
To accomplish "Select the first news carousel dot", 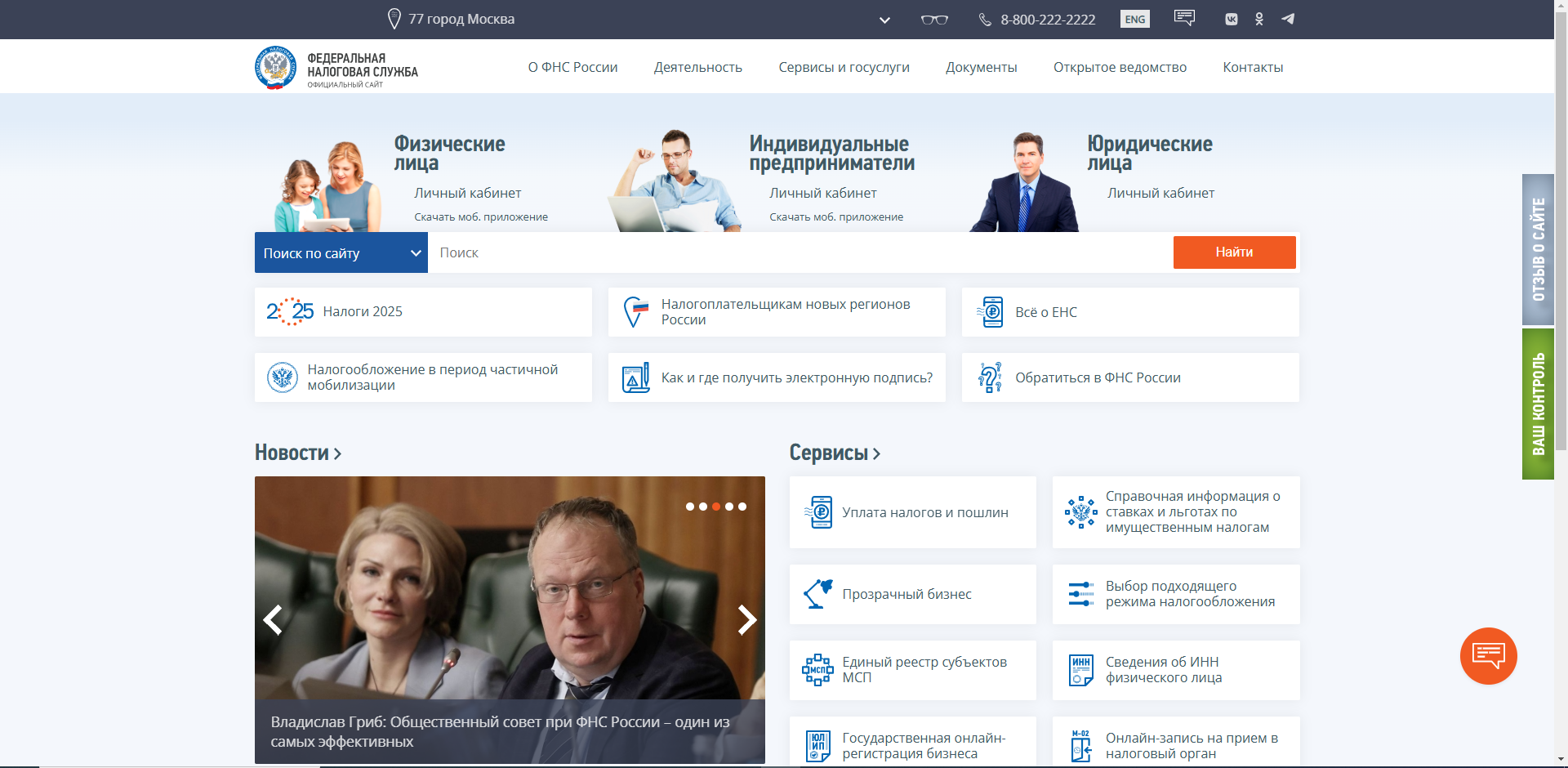I will [x=690, y=507].
